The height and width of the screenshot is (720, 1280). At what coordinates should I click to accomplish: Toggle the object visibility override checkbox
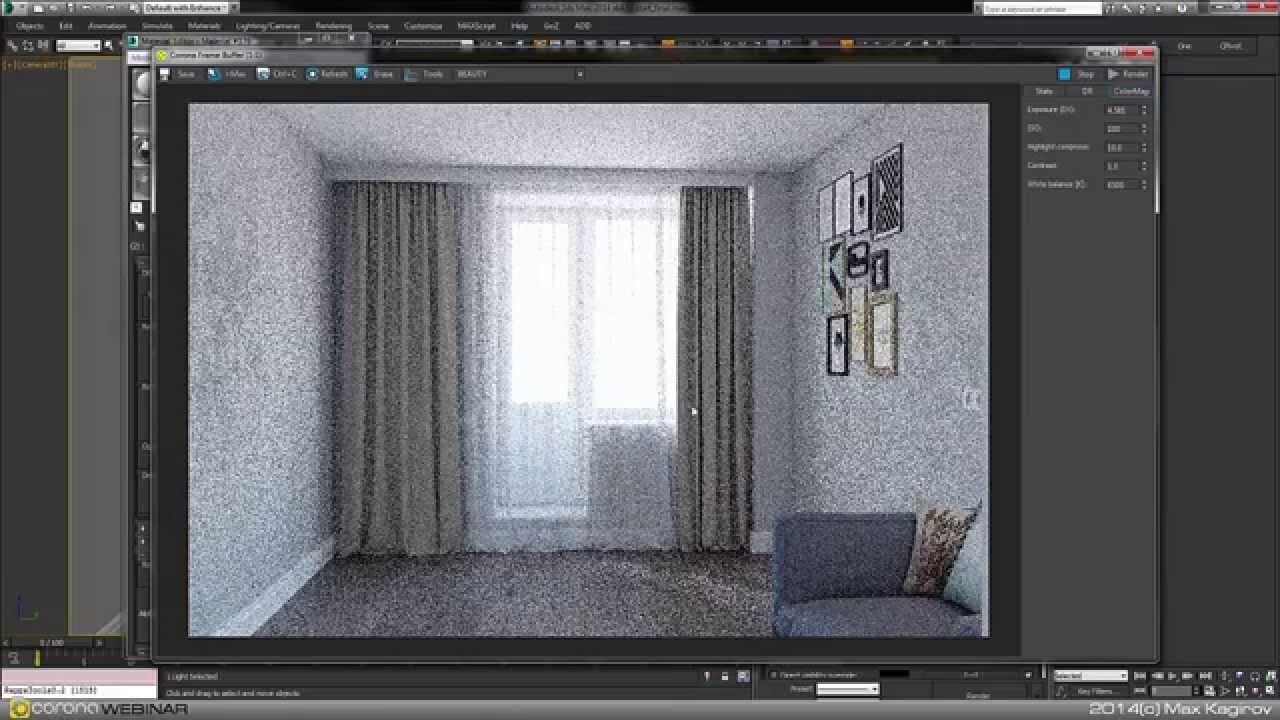[772, 675]
